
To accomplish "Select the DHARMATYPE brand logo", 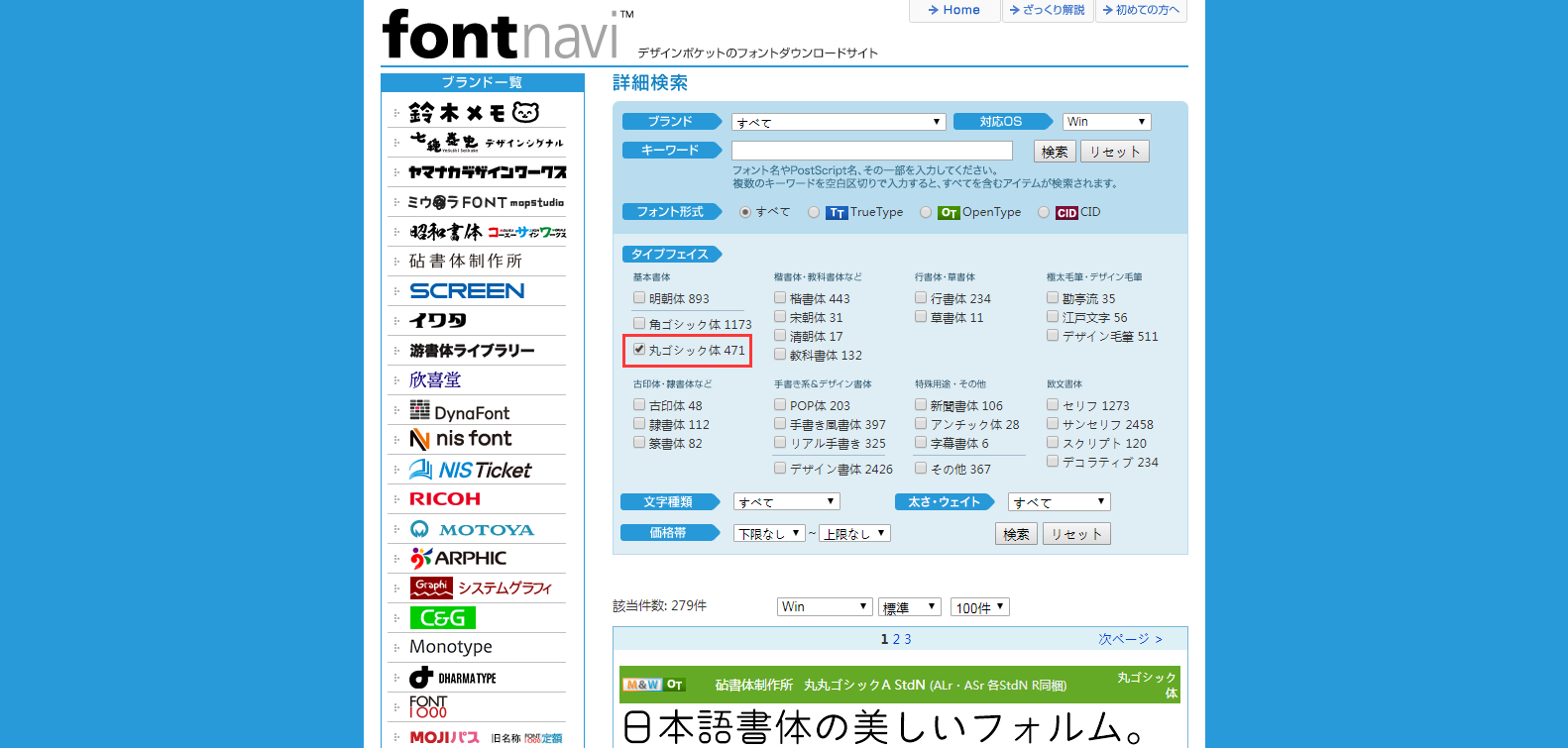I will pos(452,678).
